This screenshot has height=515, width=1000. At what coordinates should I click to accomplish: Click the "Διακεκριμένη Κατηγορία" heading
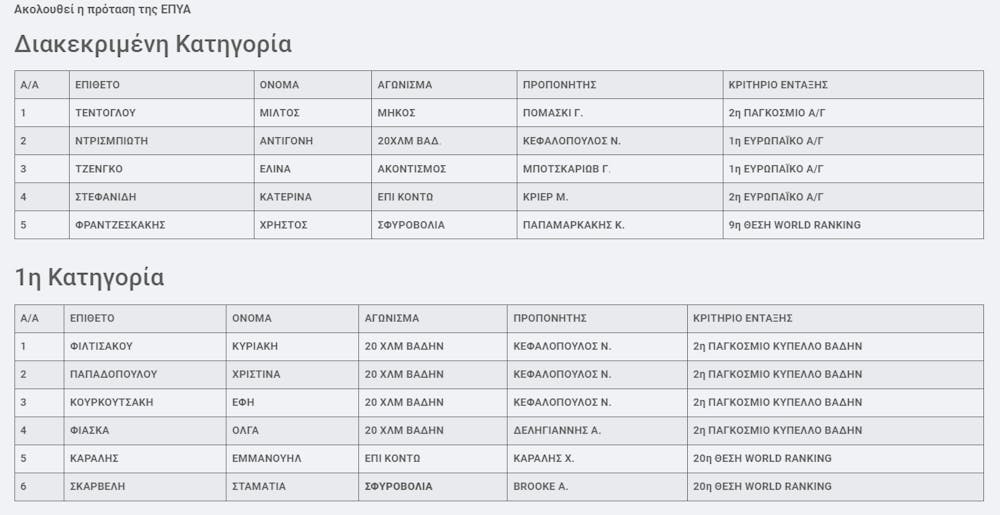pyautogui.click(x=153, y=44)
